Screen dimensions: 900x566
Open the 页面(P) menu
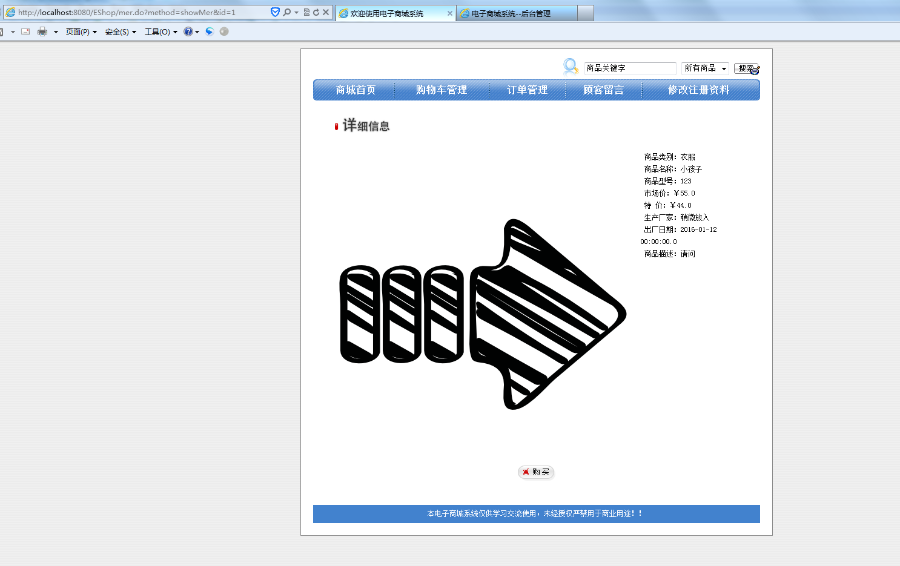pyautogui.click(x=81, y=32)
